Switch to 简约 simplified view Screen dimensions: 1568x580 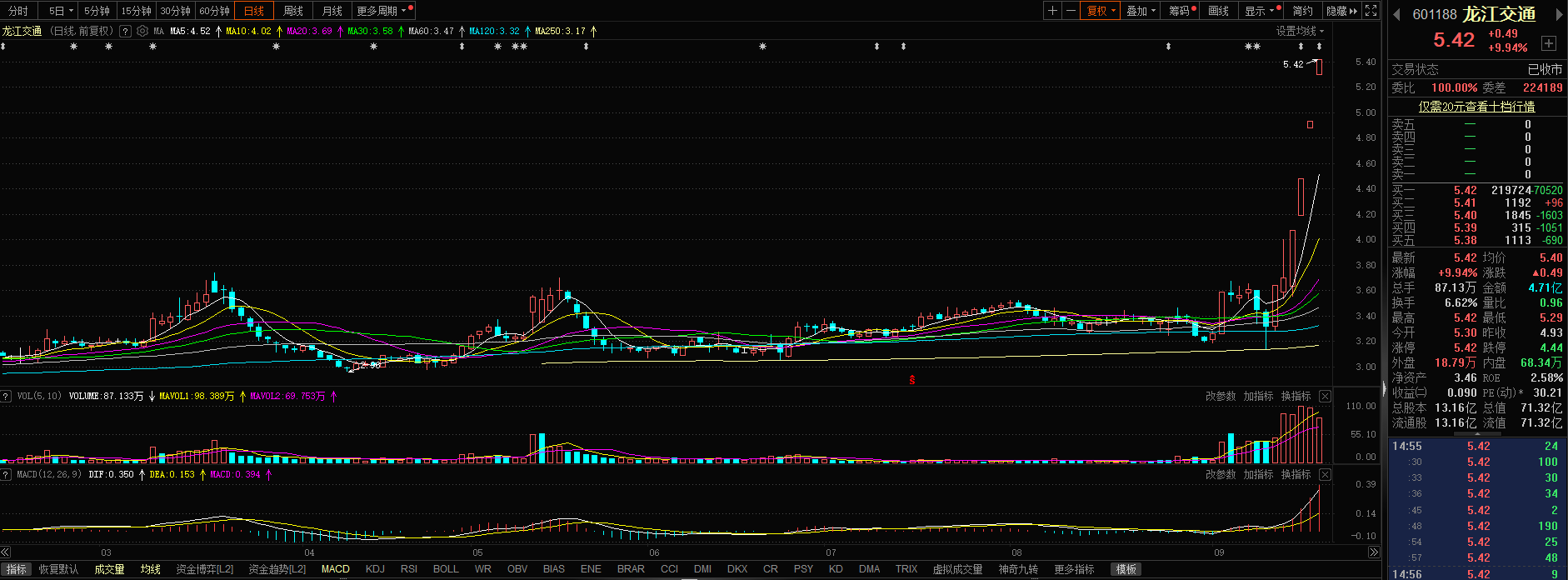click(1302, 11)
